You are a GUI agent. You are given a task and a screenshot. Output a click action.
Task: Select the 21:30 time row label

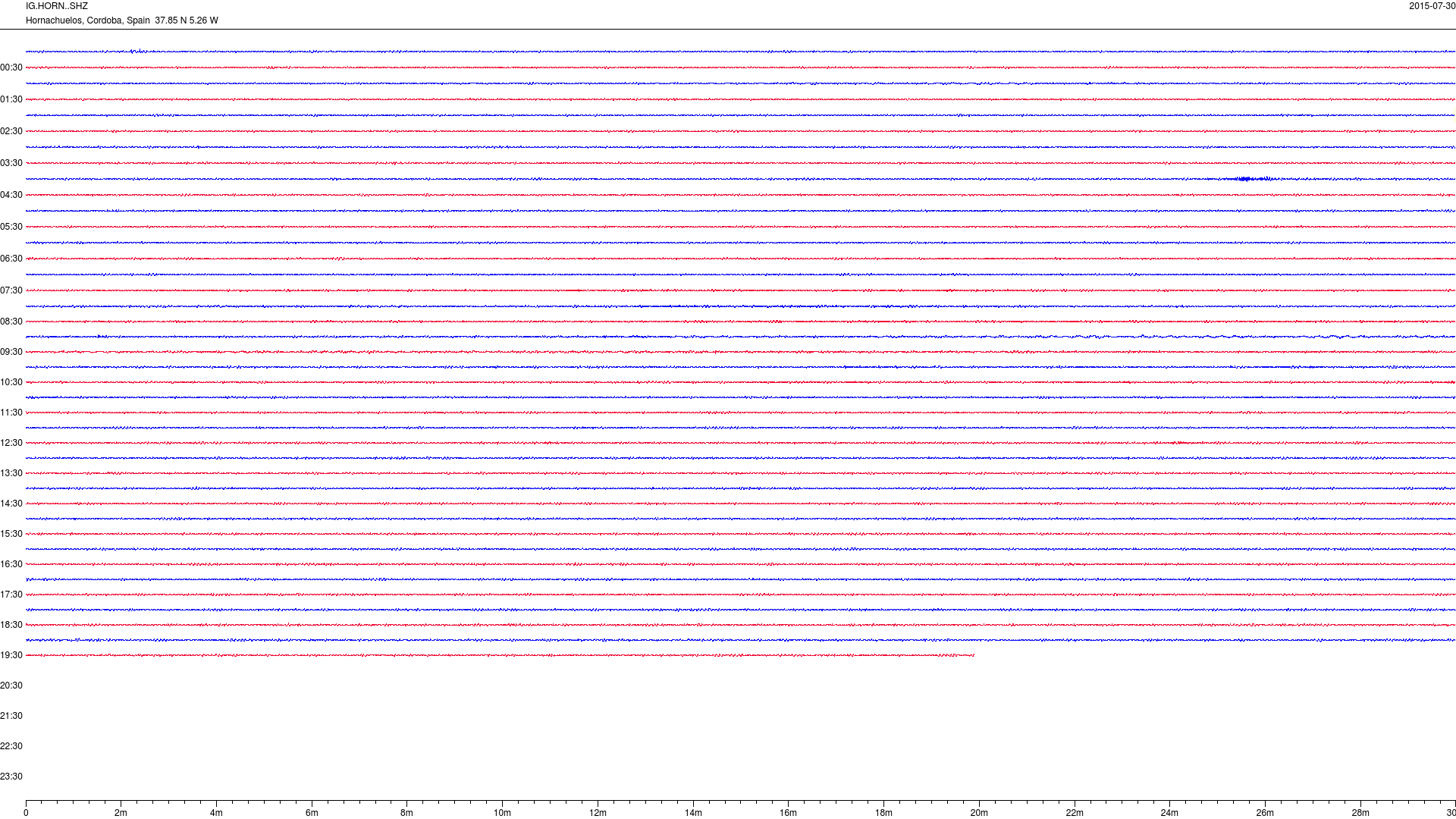[x=11, y=716]
